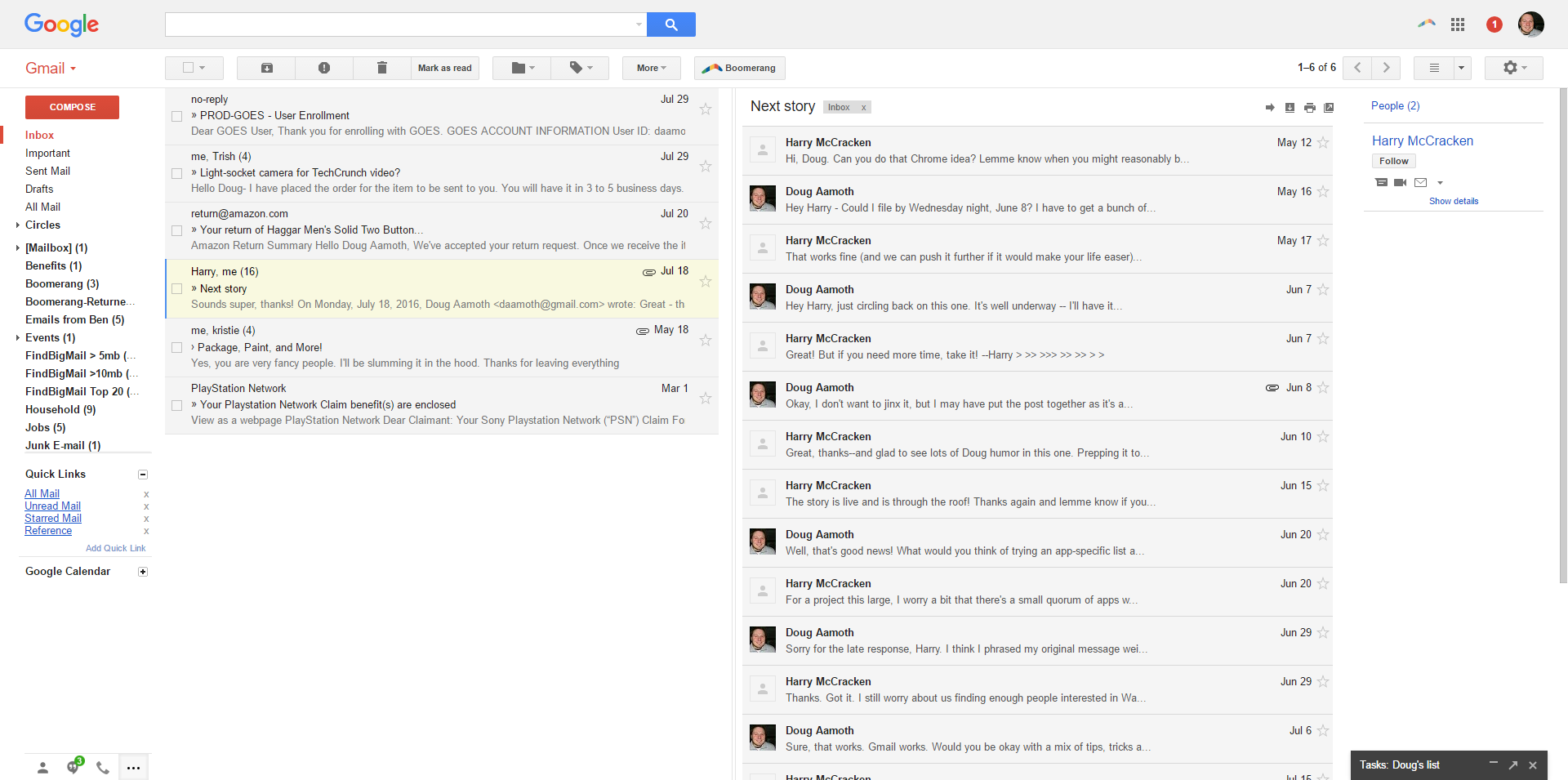Forward all messages using the forward arrow
1568x780 pixels.
(x=1270, y=107)
